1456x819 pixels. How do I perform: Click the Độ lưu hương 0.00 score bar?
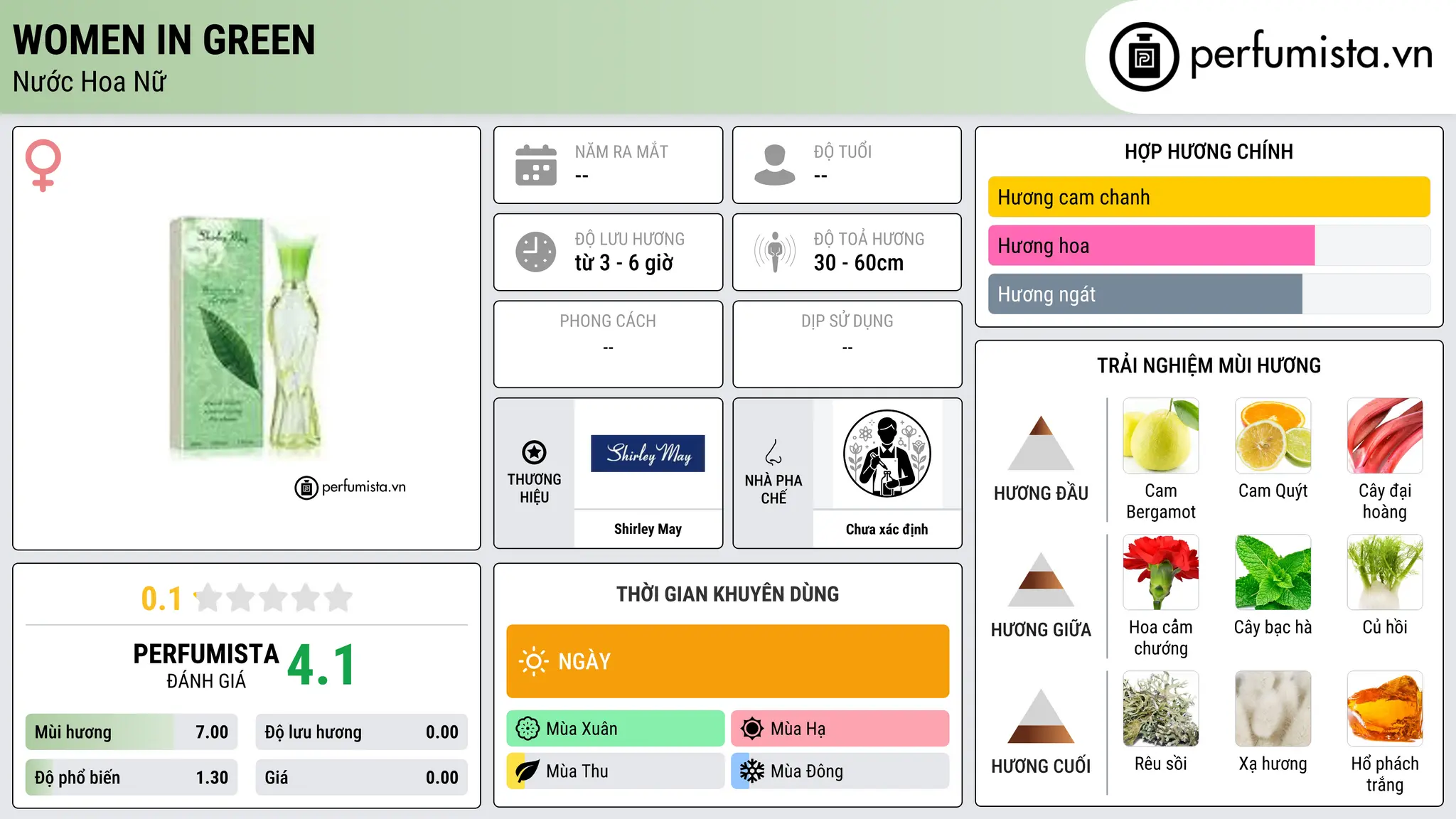tap(362, 732)
